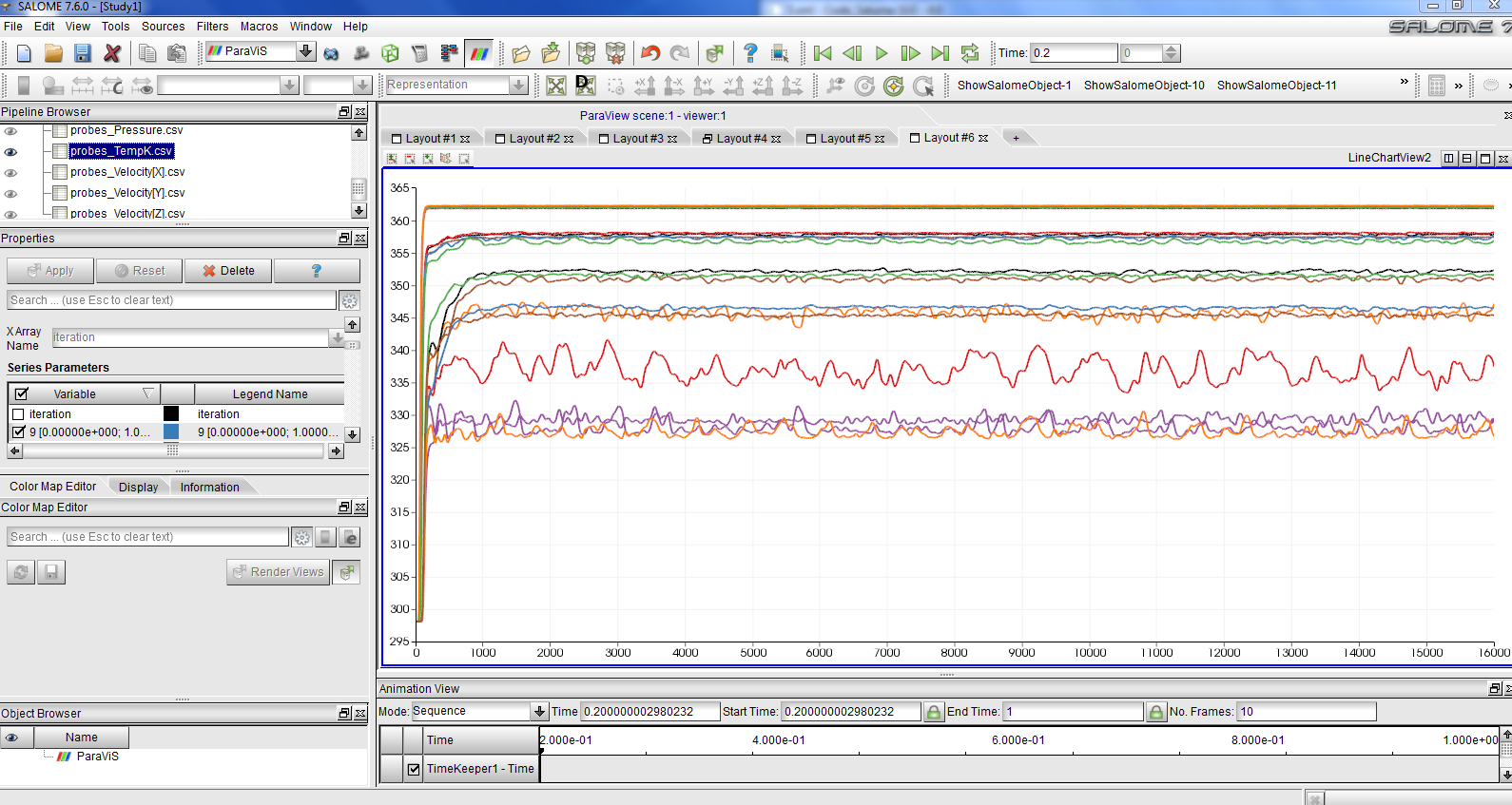Click the Undo arrow icon
The width and height of the screenshot is (1512, 805).
[x=650, y=53]
